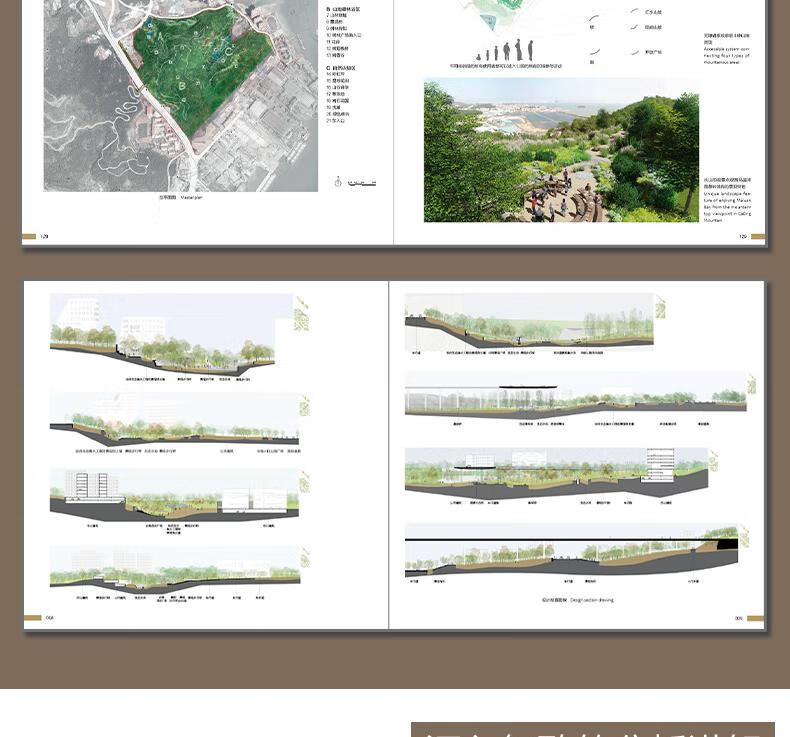Click the gold page marker on lower right page
Viewport: 790px width, 737px height.
point(755,618)
